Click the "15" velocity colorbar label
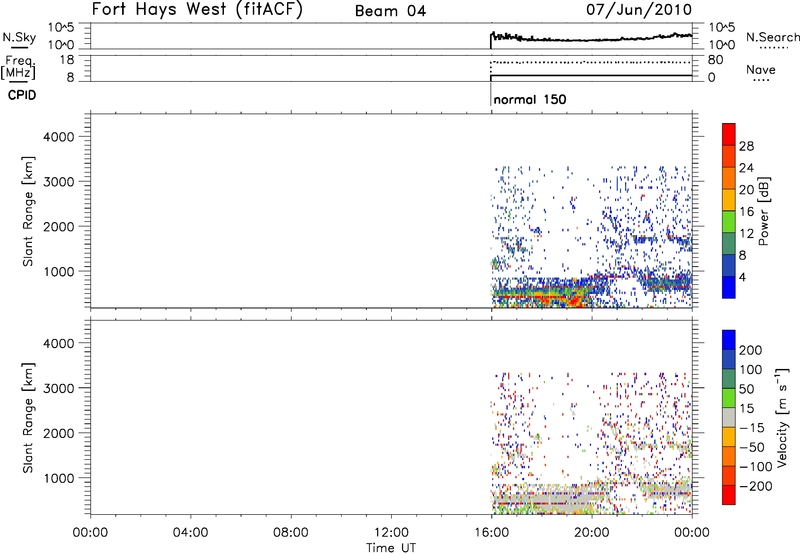The image size is (800, 554). pos(747,409)
